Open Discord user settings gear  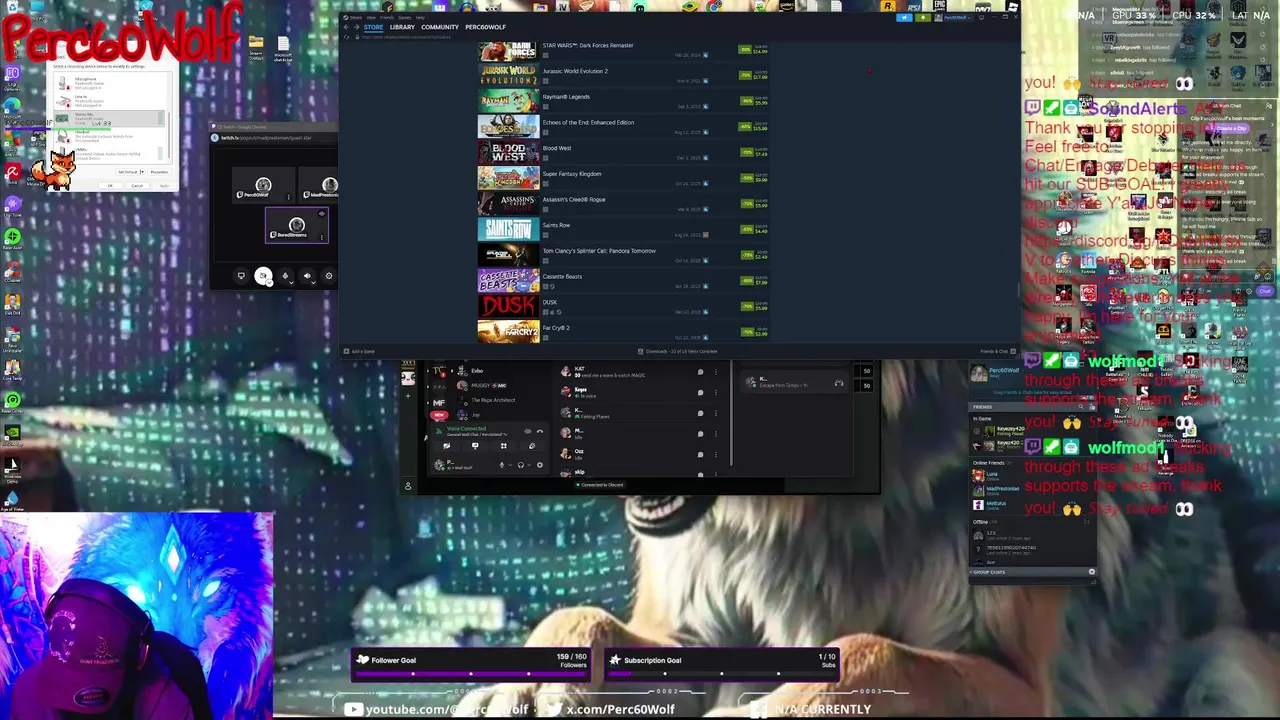pos(540,465)
